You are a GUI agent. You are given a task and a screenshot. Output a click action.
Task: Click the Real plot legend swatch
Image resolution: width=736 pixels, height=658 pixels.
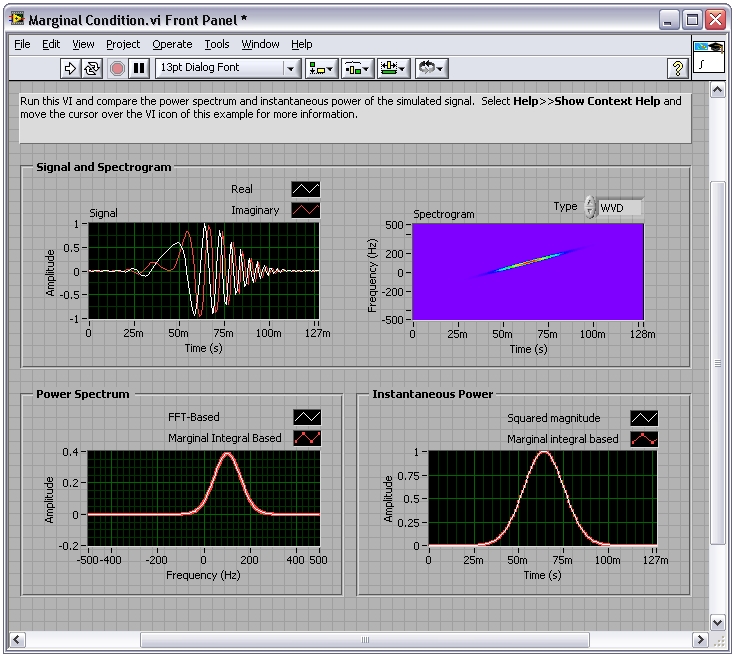pyautogui.click(x=305, y=189)
